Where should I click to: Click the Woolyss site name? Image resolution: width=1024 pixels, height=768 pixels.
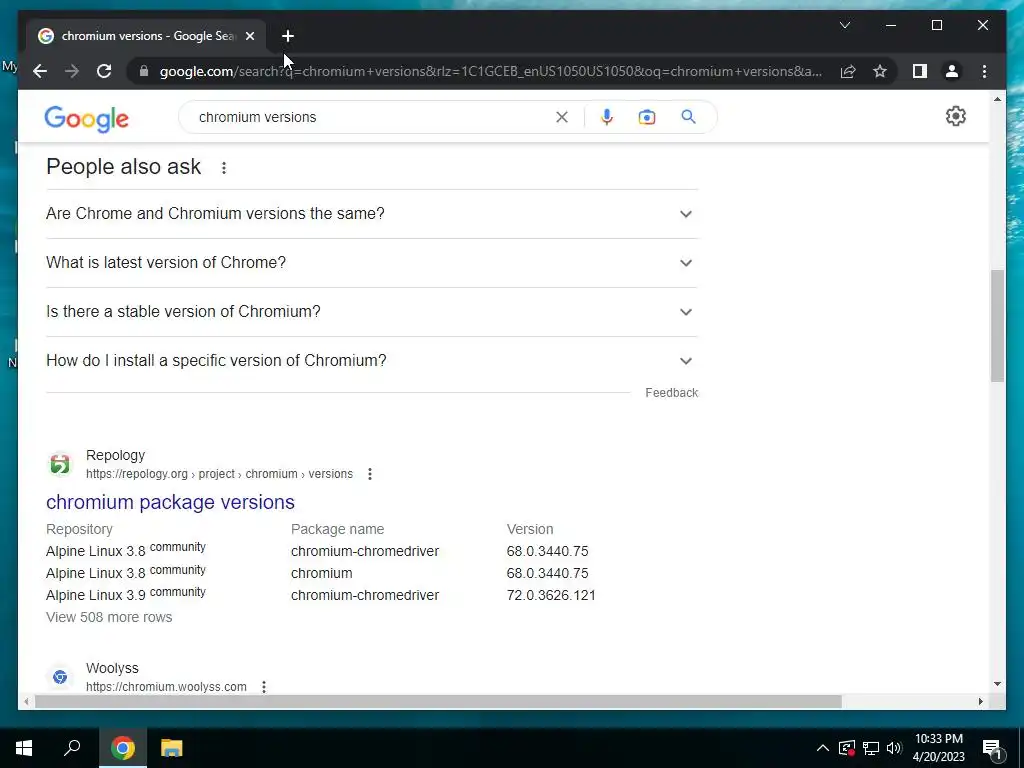coord(112,668)
